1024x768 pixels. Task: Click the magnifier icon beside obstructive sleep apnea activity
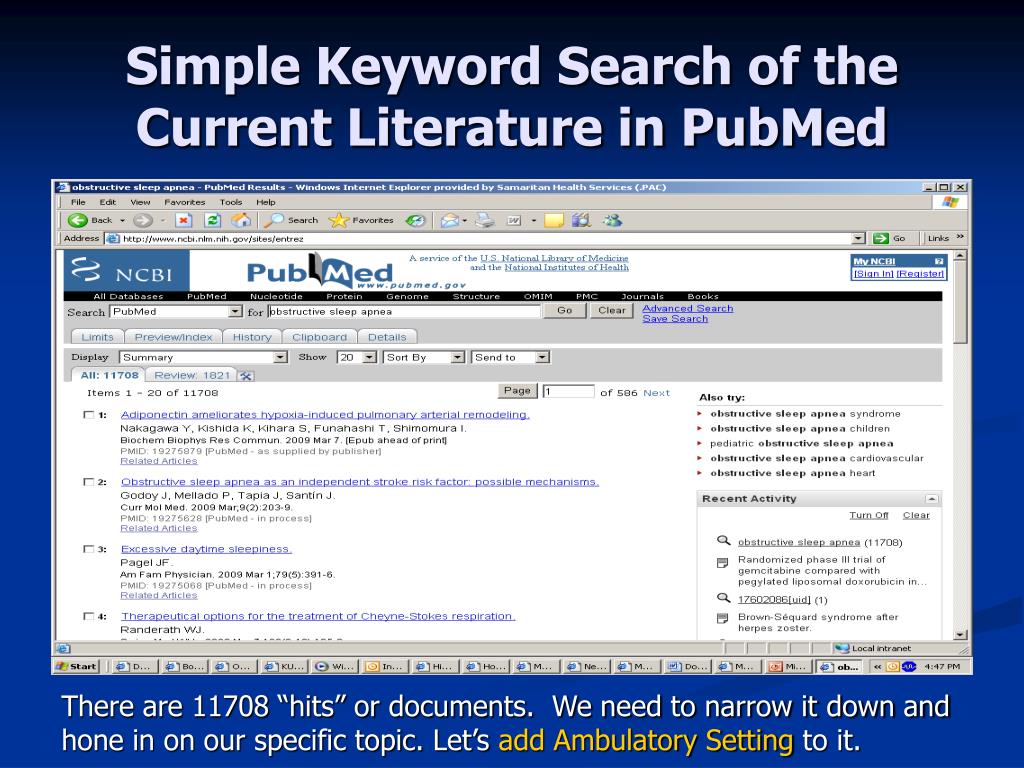pyautogui.click(x=723, y=541)
